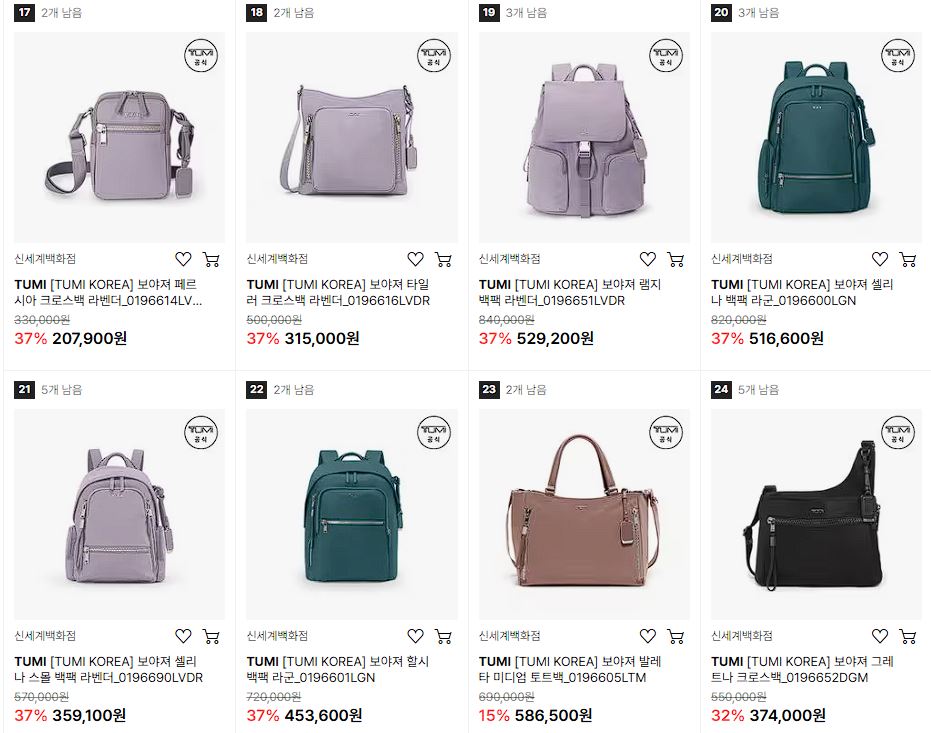The height and width of the screenshot is (733, 931).
Task: Click the 신세계백화점 store label on item 18
Action: pos(277,259)
